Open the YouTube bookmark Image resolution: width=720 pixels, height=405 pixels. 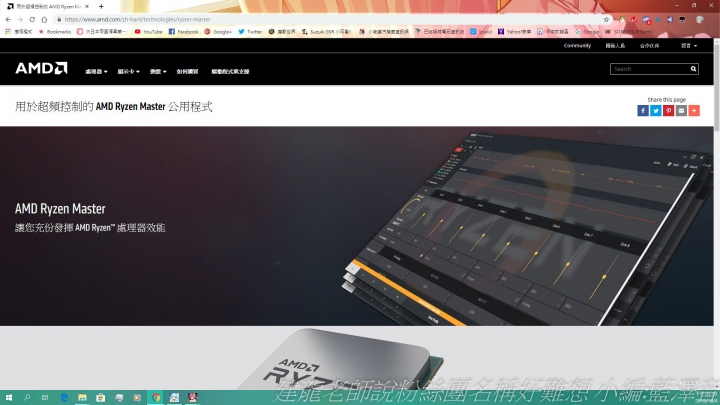pyautogui.click(x=148, y=32)
